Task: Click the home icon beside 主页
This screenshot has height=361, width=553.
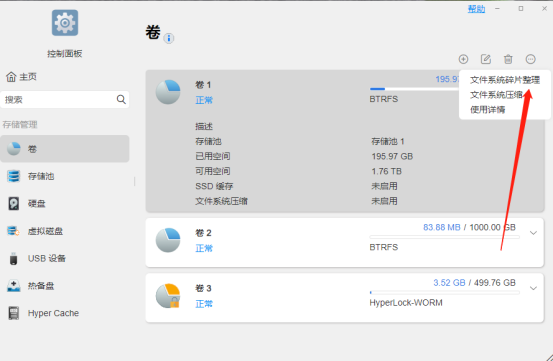Action: tap(11, 77)
